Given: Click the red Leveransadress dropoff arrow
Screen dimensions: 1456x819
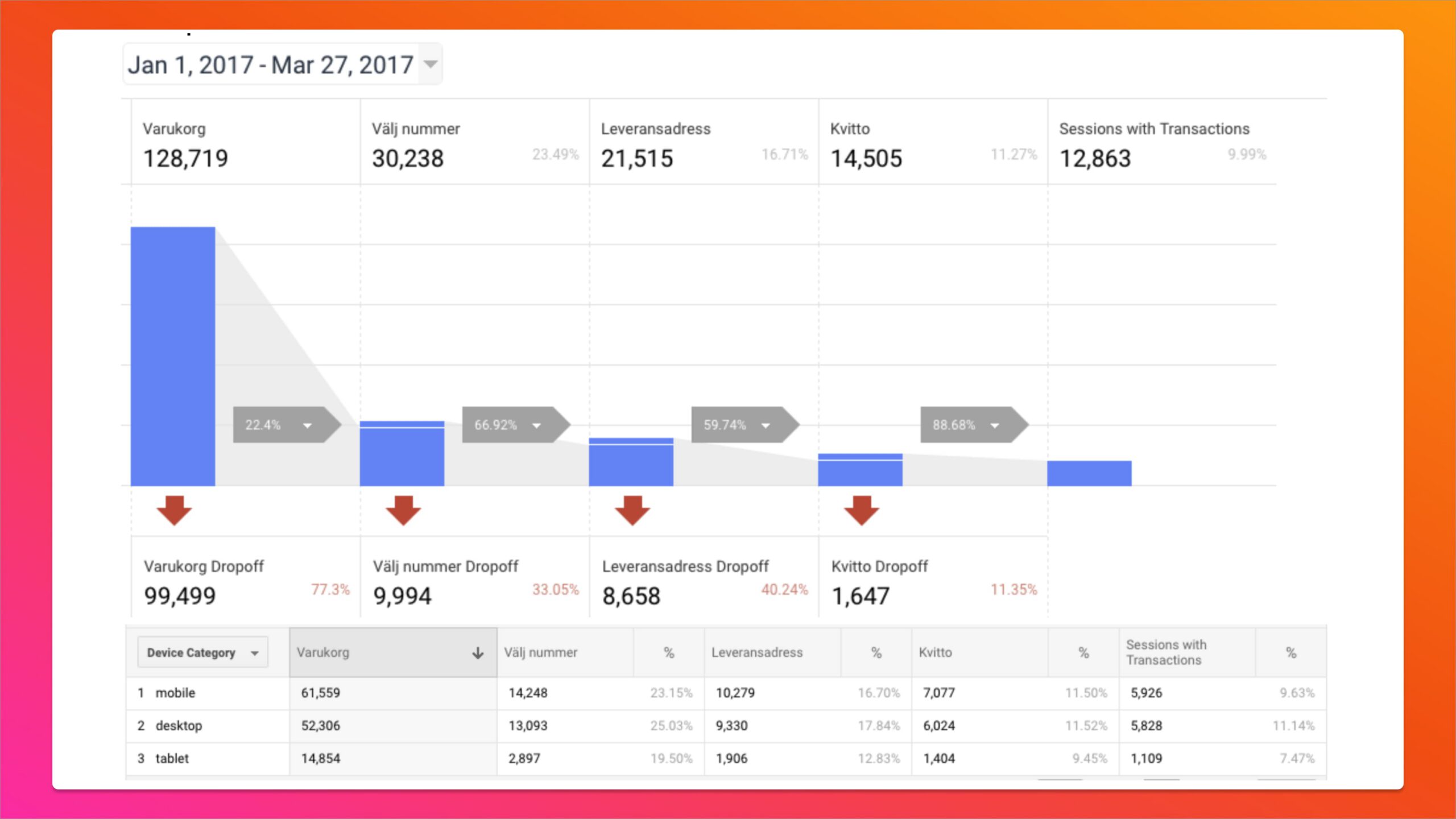Looking at the screenshot, I should (x=632, y=510).
